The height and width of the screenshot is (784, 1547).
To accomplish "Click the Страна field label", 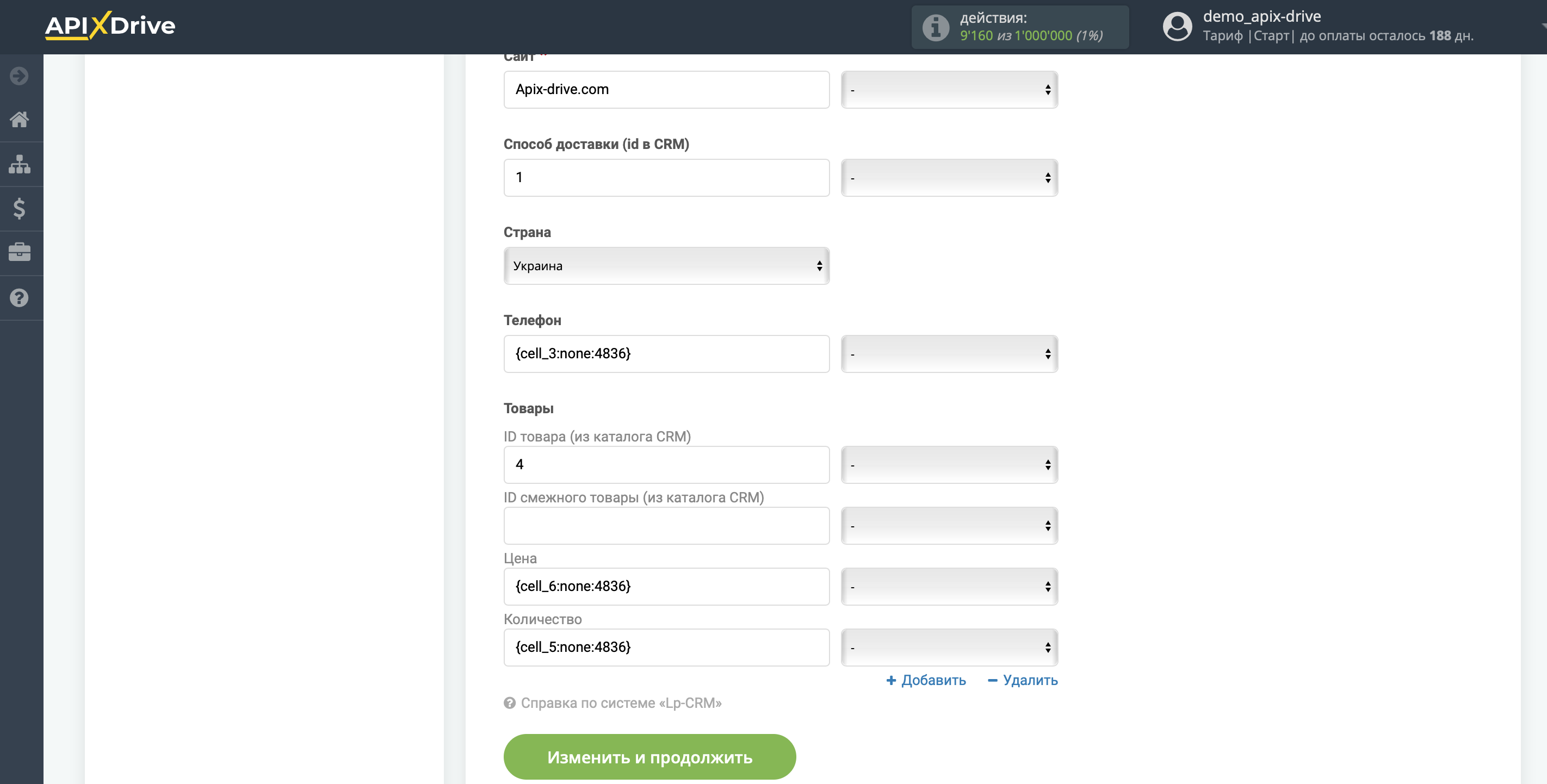I will click(x=527, y=232).
